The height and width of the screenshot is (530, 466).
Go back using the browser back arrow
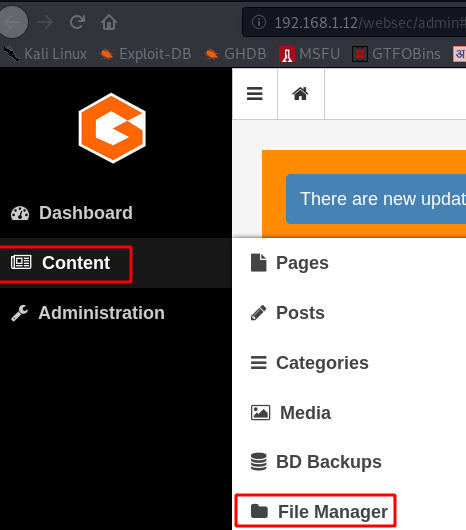pos(13,22)
